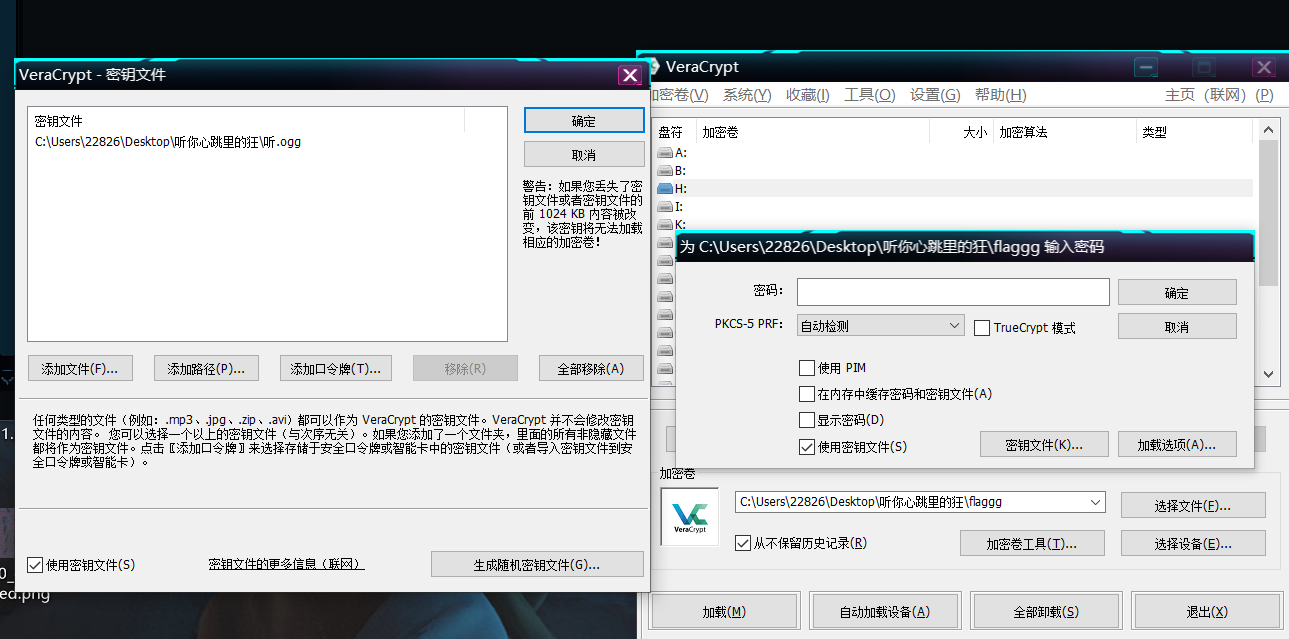Click the K: drive icon in the VeraCrypt list

[x=665, y=224]
